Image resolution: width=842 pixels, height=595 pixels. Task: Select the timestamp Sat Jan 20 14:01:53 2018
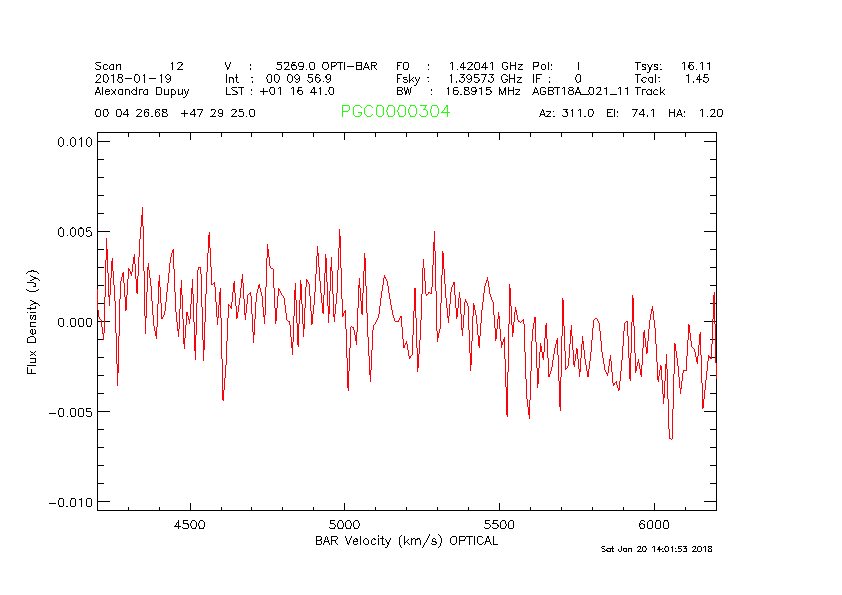656,549
